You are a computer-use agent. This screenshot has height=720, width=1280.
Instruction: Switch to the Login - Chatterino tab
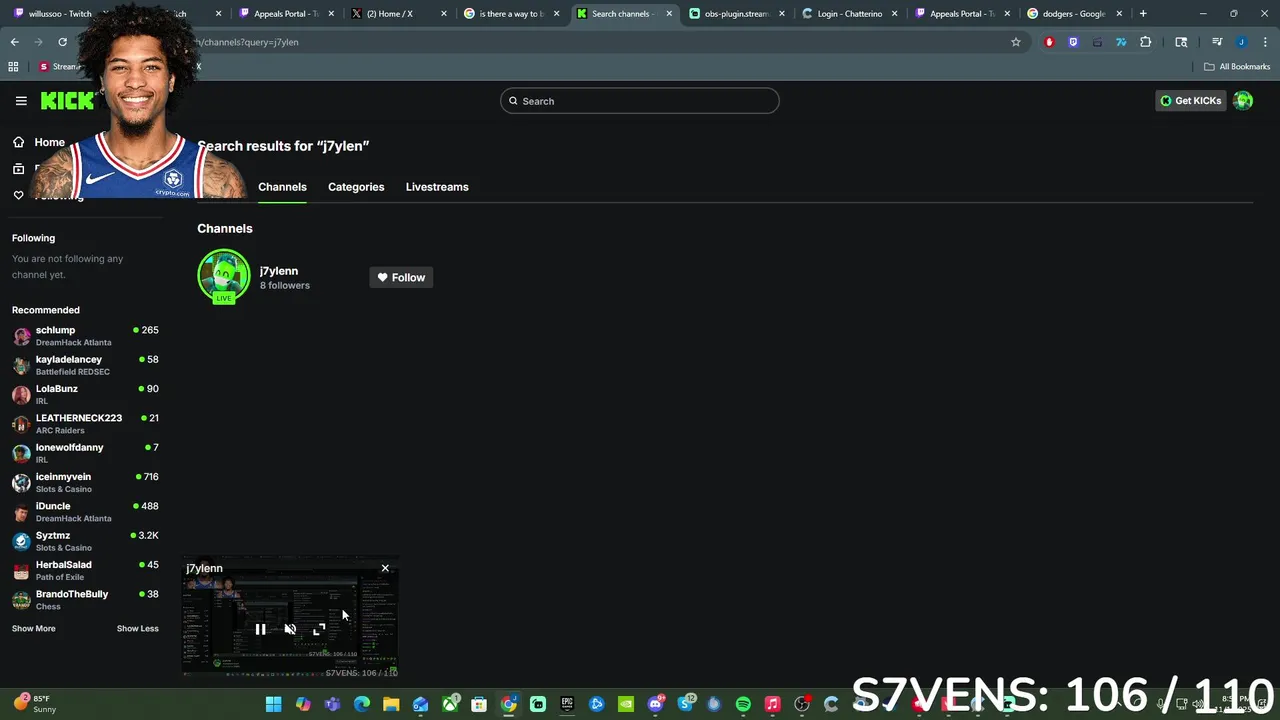click(x=849, y=14)
